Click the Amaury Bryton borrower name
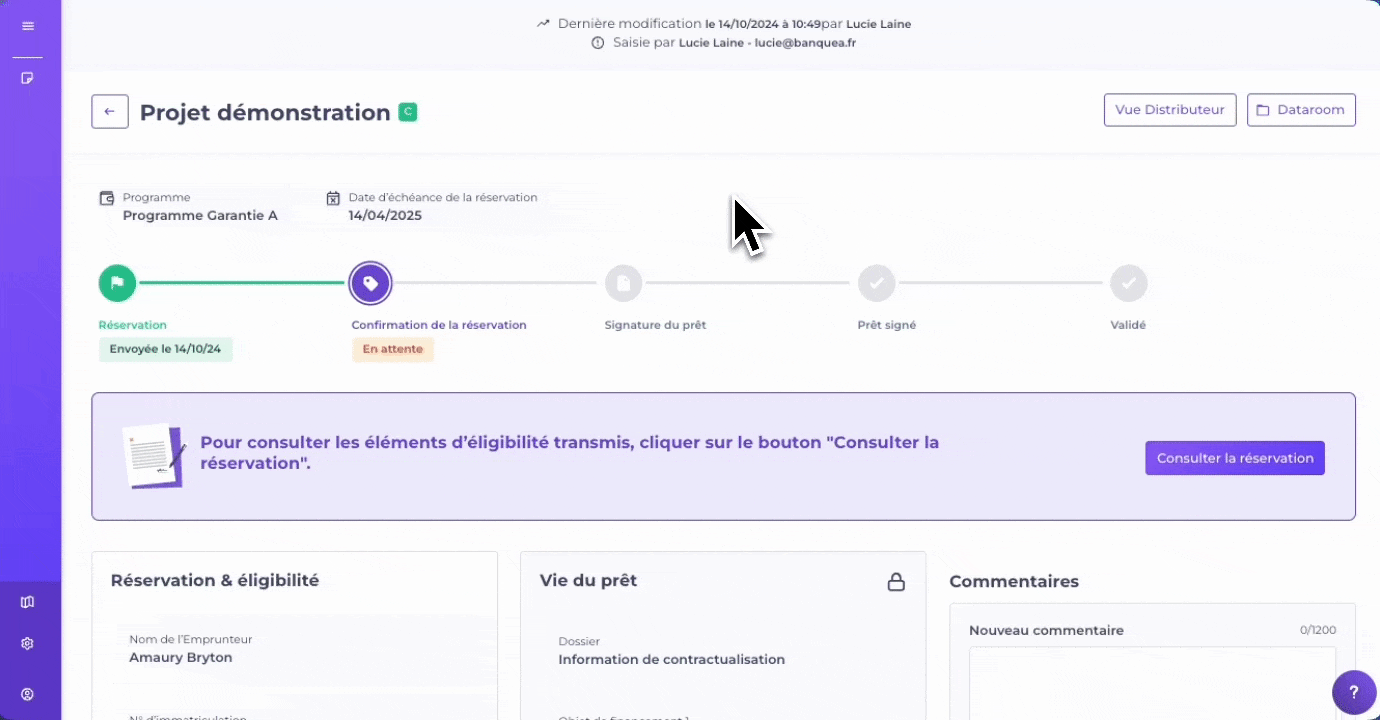This screenshot has height=720, width=1380. (x=181, y=658)
